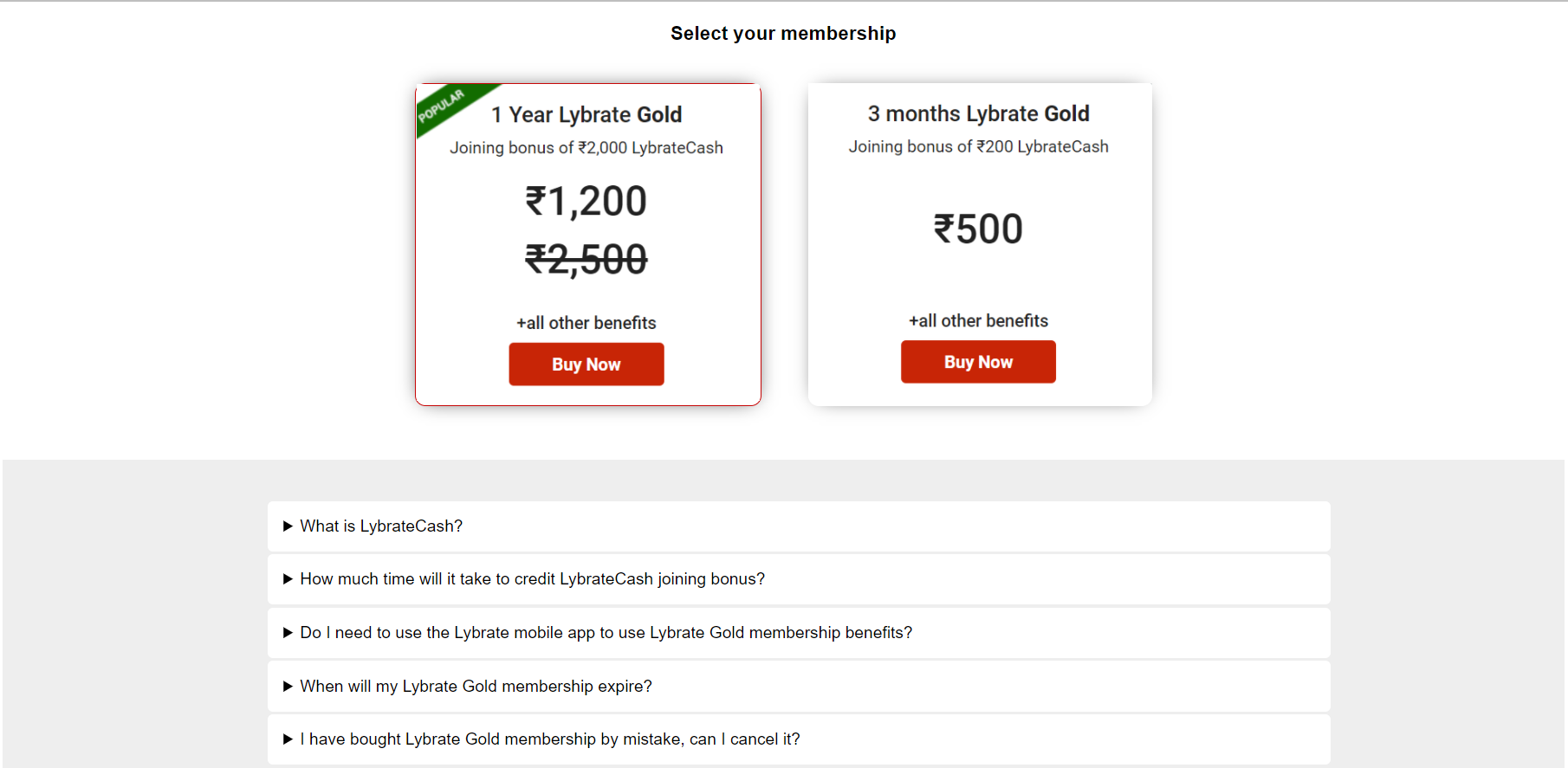Viewport: 1568px width, 768px height.
Task: Click the ₹500 price on the 3 months card
Action: 979,228
